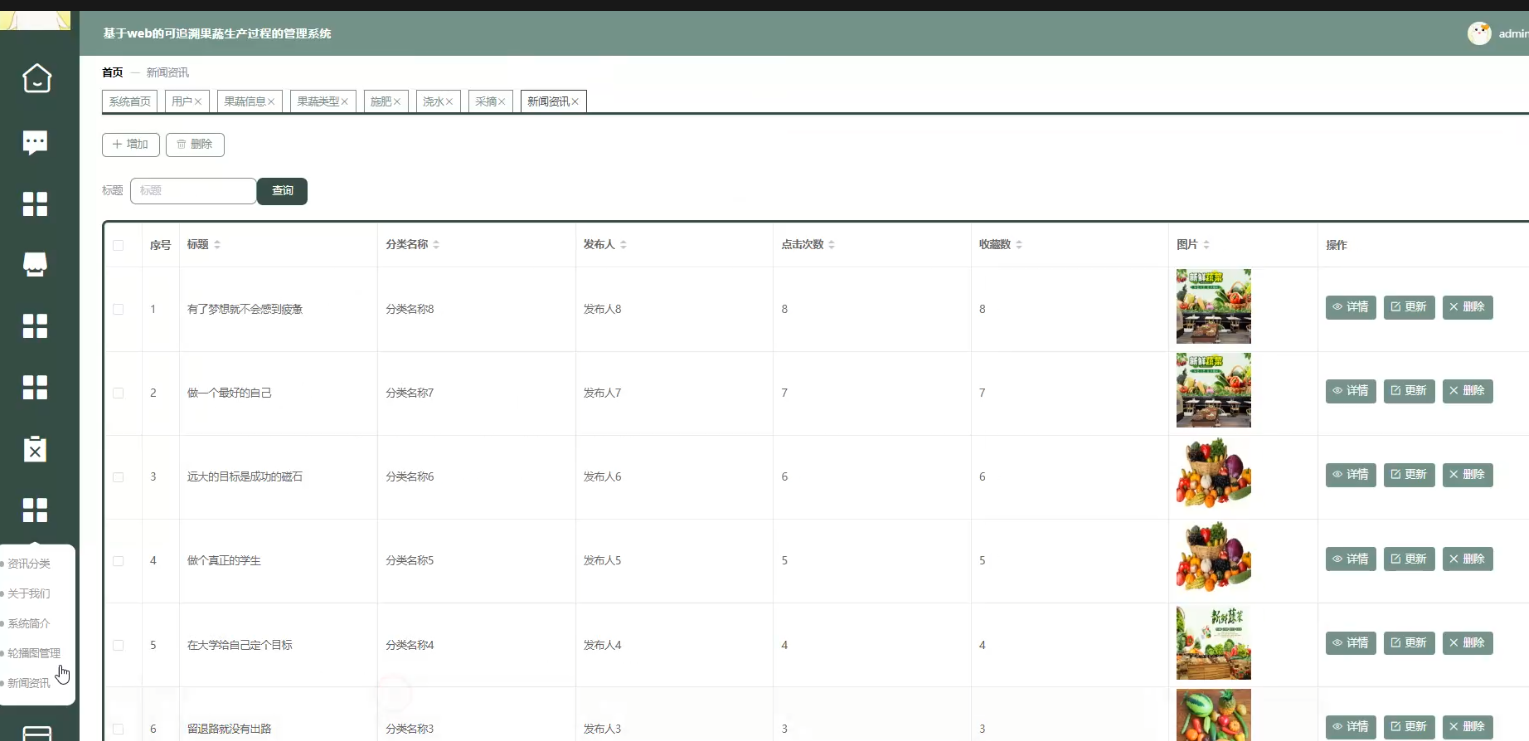This screenshot has height=741, width=1529.
Task: Check the checkbox for row 3
Action: [117, 476]
